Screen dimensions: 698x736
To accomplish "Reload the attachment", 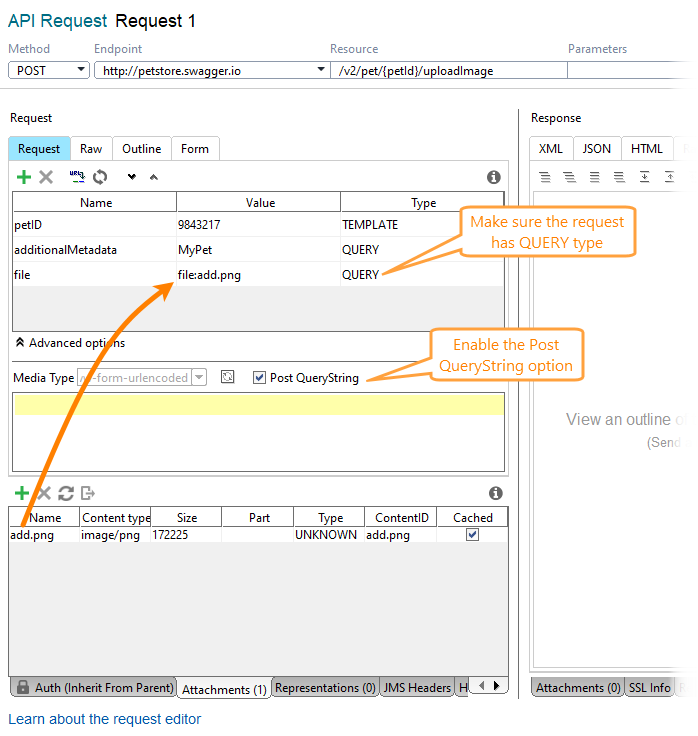I will [x=66, y=493].
